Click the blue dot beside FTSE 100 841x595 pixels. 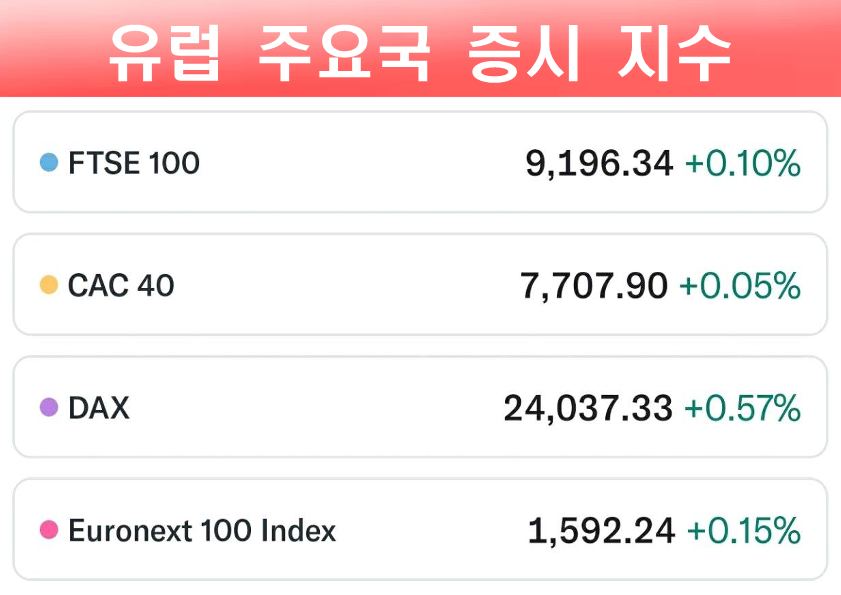[x=48, y=162]
